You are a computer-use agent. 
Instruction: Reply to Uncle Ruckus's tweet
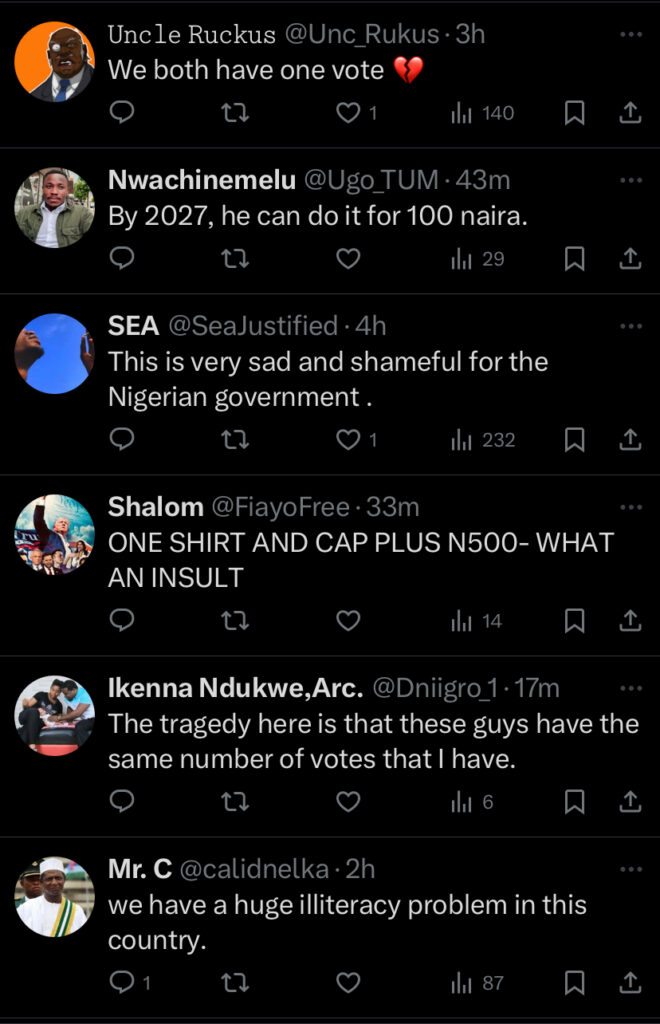(x=121, y=114)
